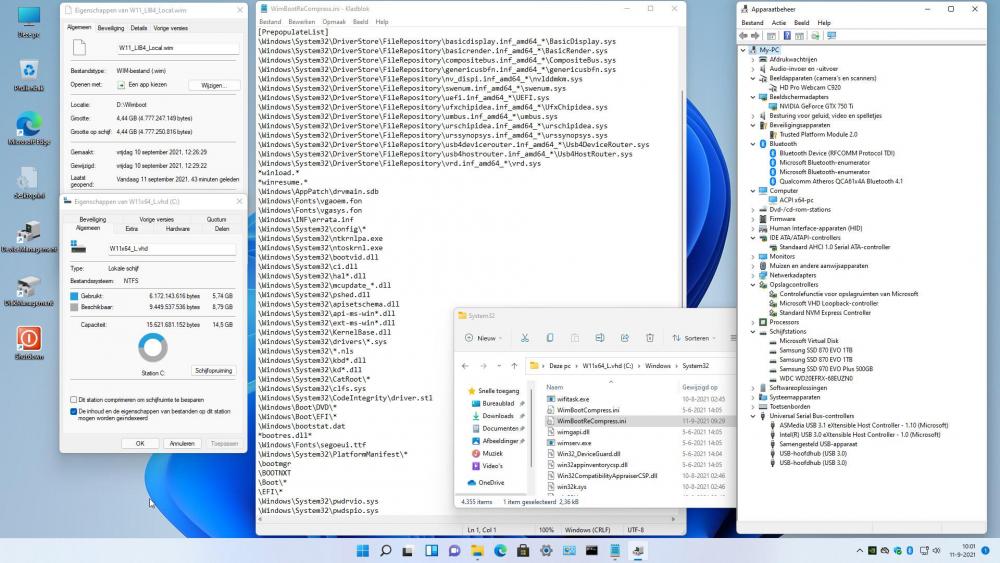Click the up-arrow navigation icon in Explorer
Screen dimensions: 1000x563
(514, 366)
